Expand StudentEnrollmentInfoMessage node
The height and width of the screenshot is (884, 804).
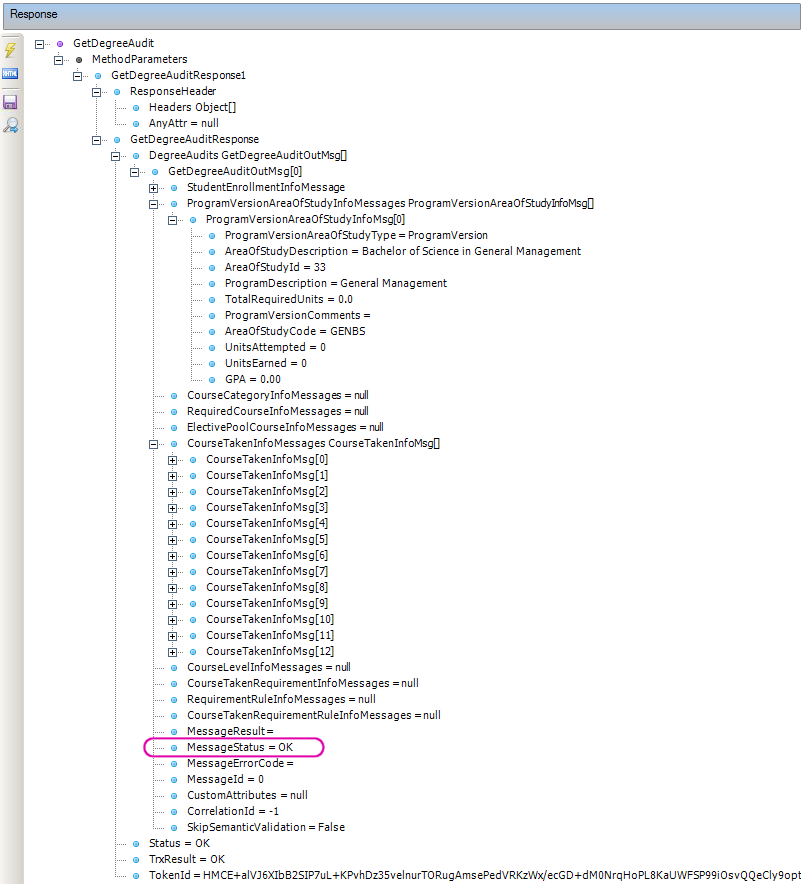click(x=153, y=188)
